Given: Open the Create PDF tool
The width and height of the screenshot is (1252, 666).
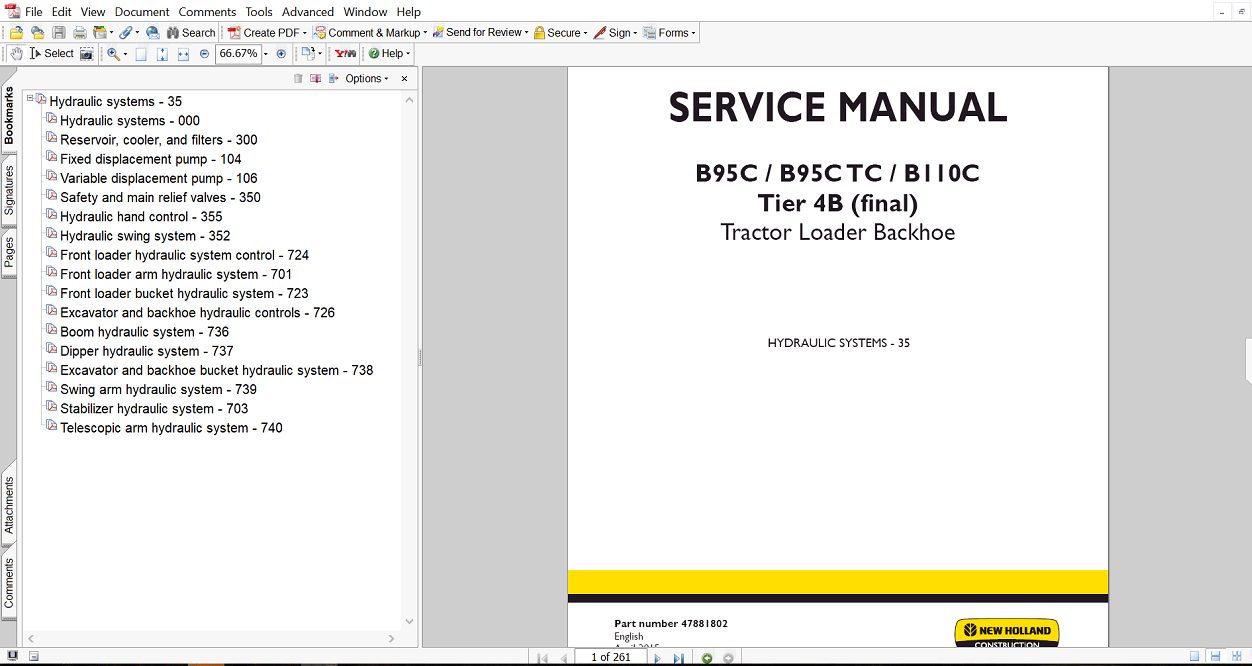Looking at the screenshot, I should (263, 32).
